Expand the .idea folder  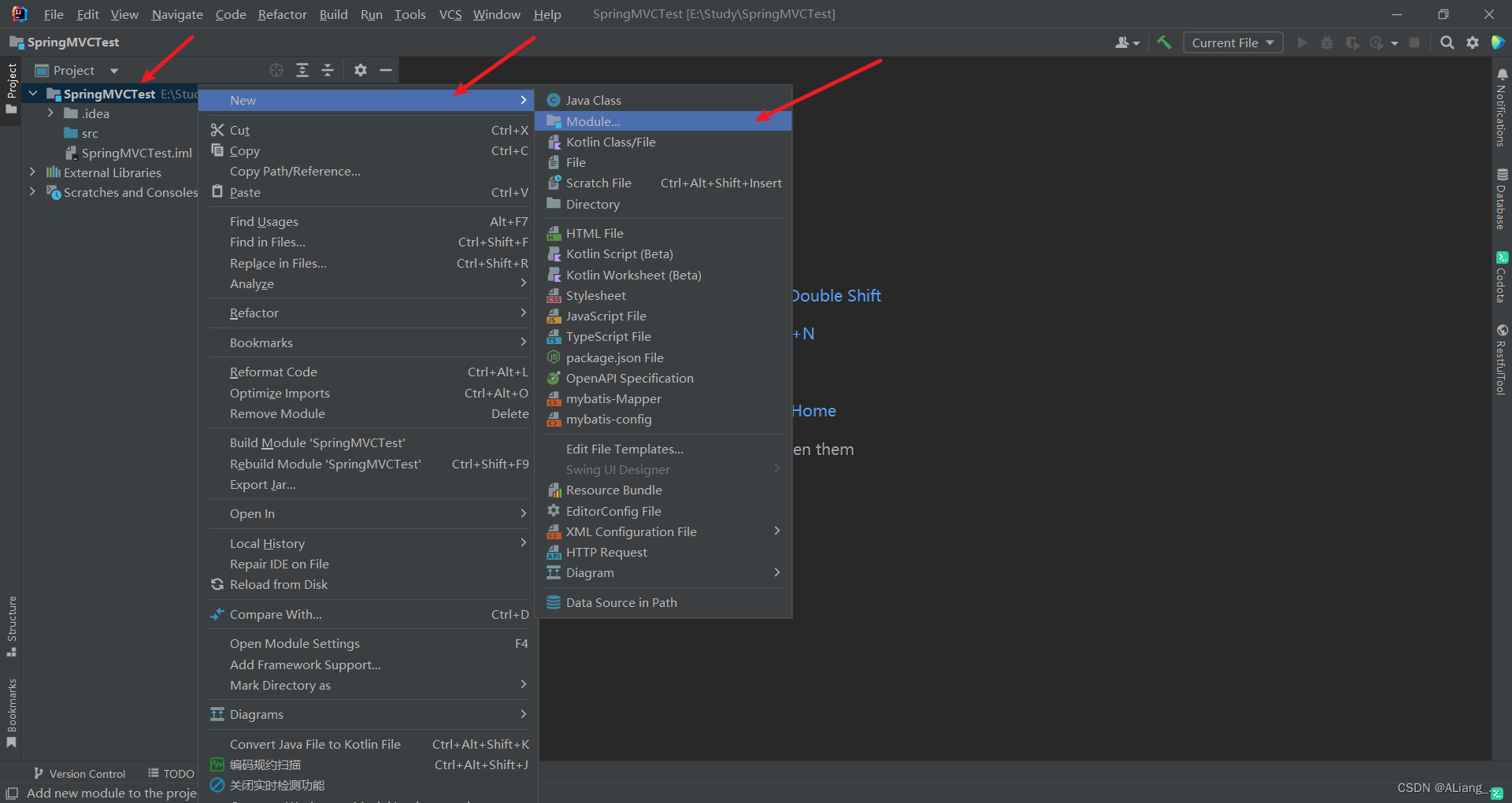click(x=51, y=113)
